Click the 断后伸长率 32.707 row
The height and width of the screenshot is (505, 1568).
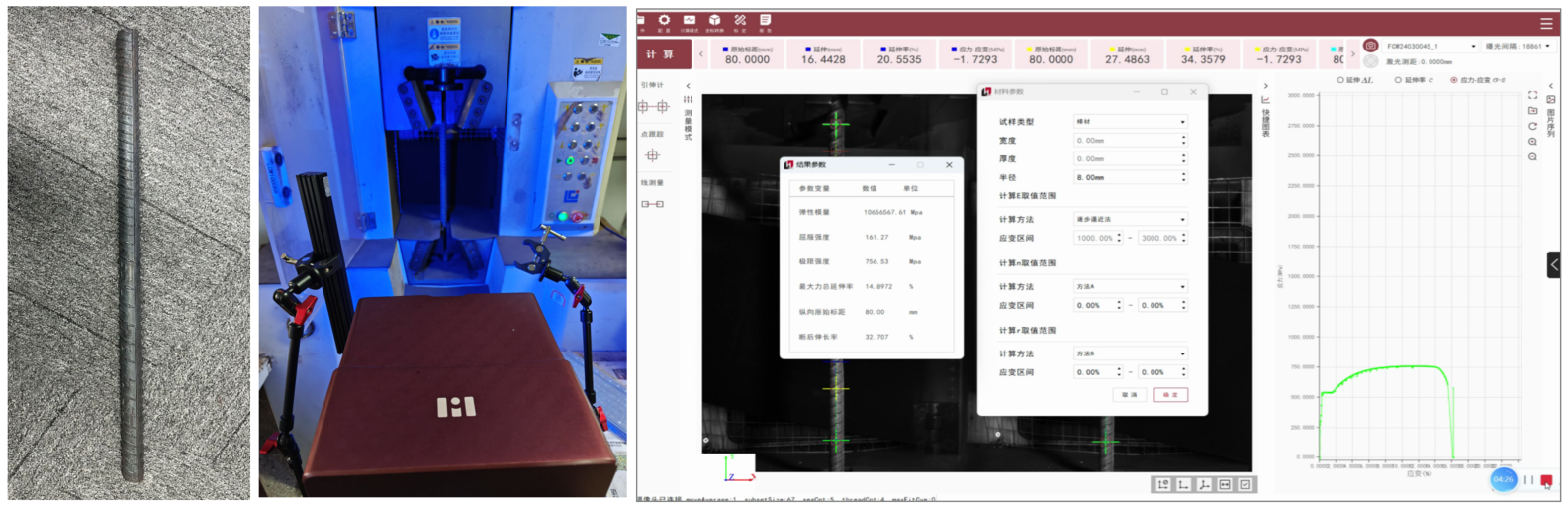[x=871, y=337]
